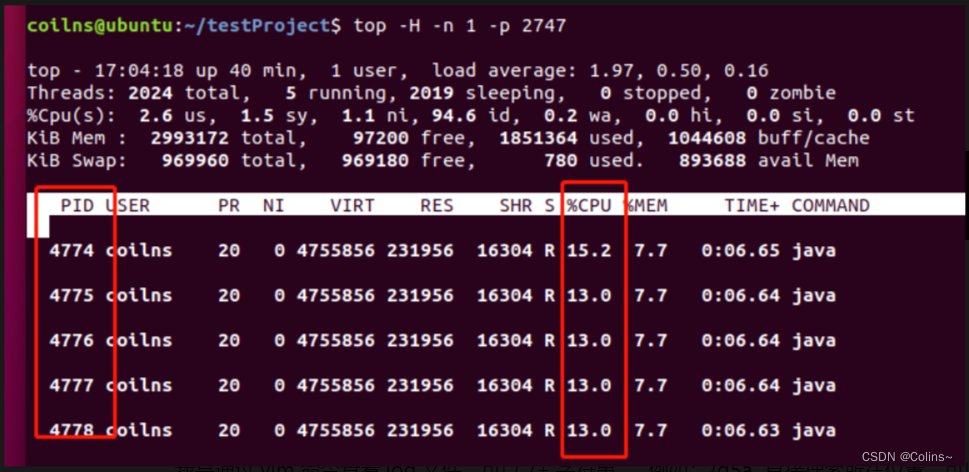Click the prompt 'coilns@ubuntu'
The image size is (969, 472).
(98, 26)
